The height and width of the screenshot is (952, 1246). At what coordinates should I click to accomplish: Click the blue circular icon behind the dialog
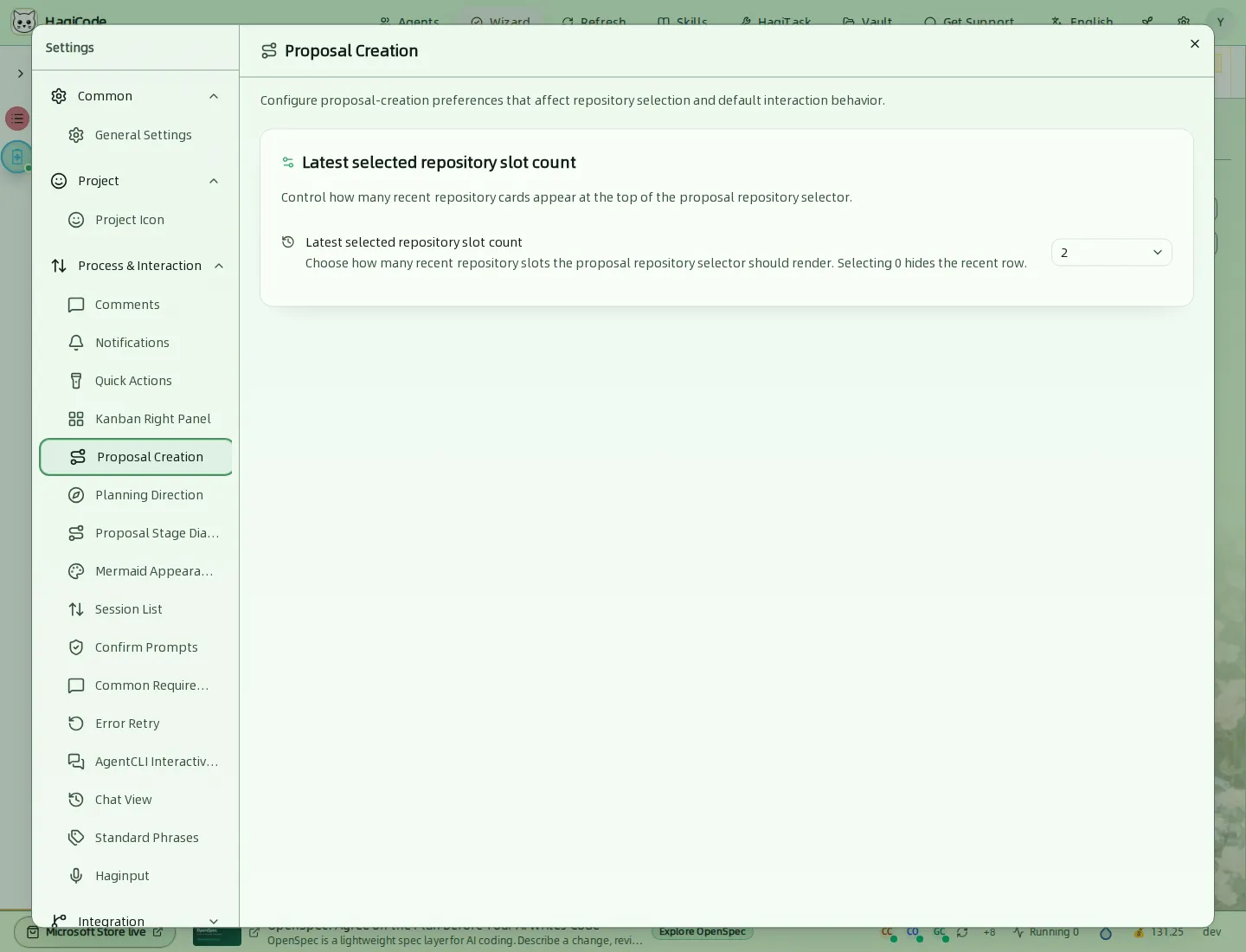(16, 157)
